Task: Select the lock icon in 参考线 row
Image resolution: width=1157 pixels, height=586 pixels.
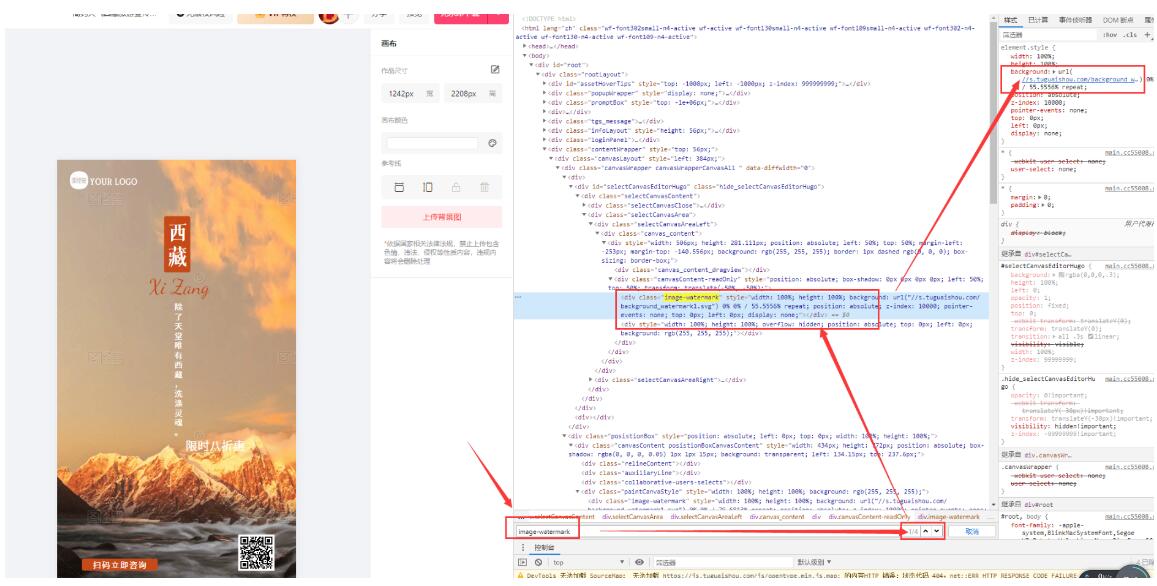Action: (456, 186)
